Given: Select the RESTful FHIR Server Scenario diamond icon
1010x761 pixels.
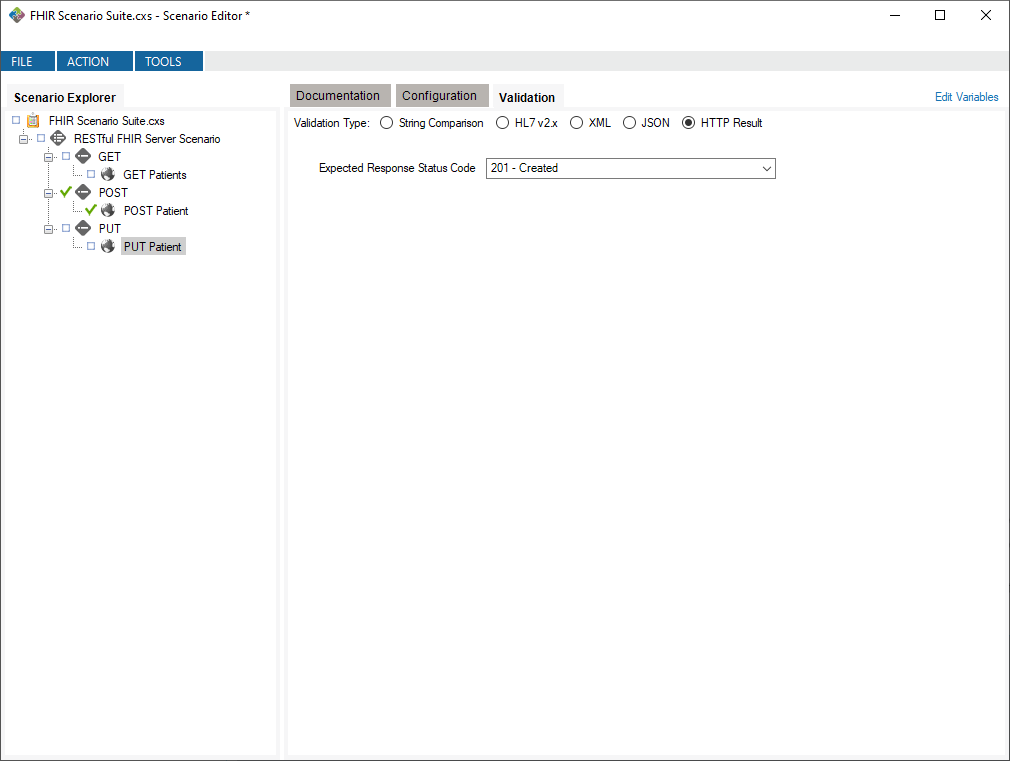Looking at the screenshot, I should 57,138.
